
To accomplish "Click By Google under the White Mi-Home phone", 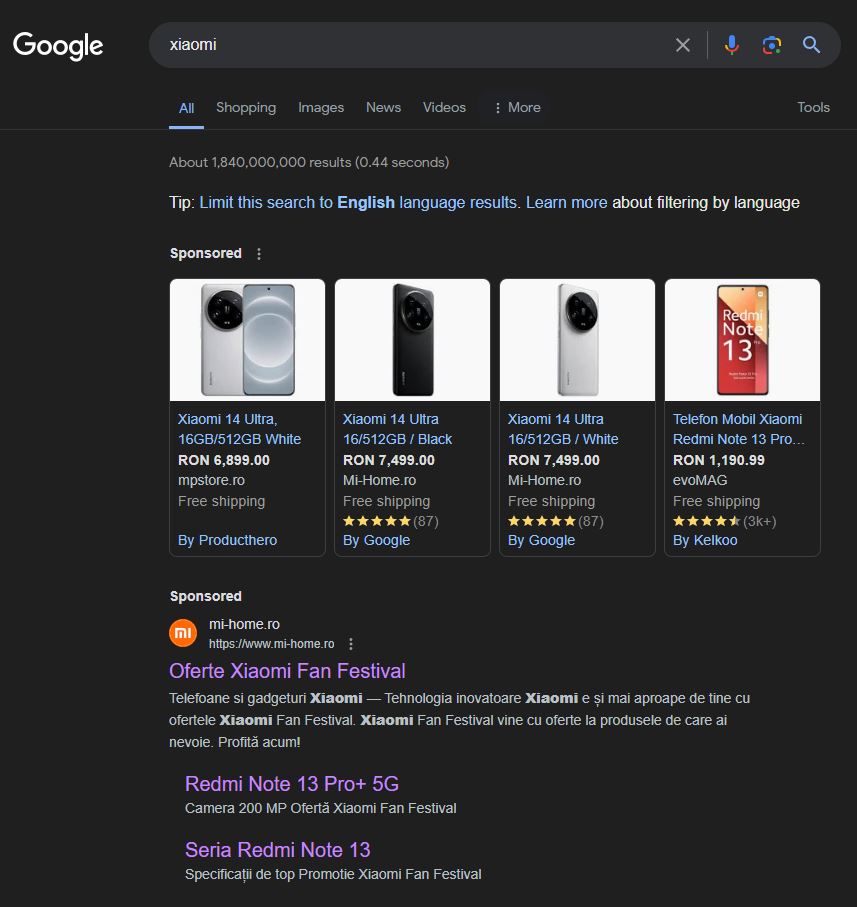I will [541, 540].
